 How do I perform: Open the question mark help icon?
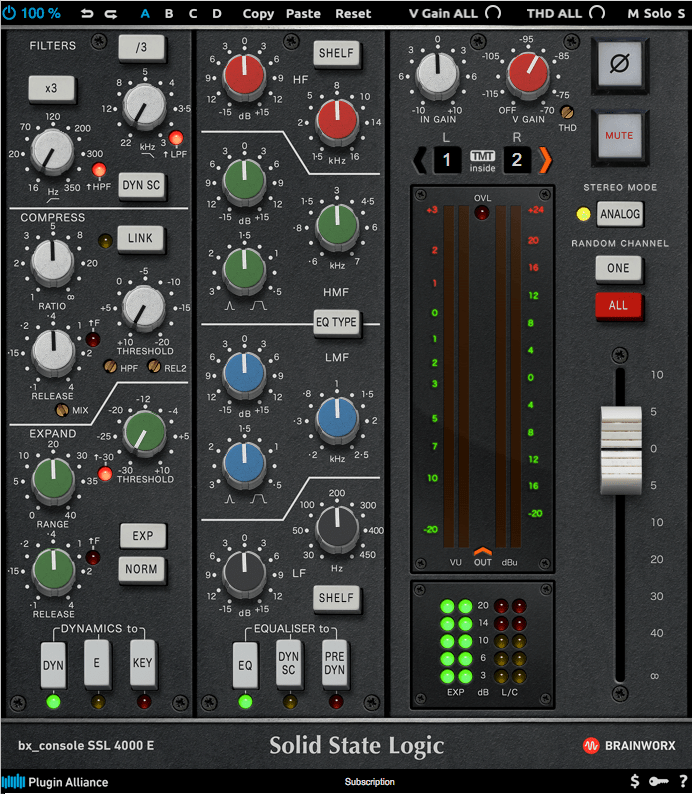tap(682, 781)
